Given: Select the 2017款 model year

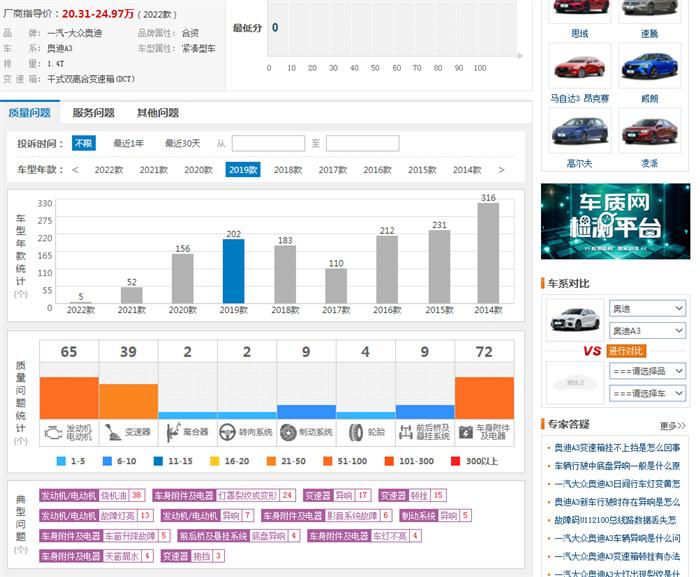Looking at the screenshot, I should pos(333,170).
